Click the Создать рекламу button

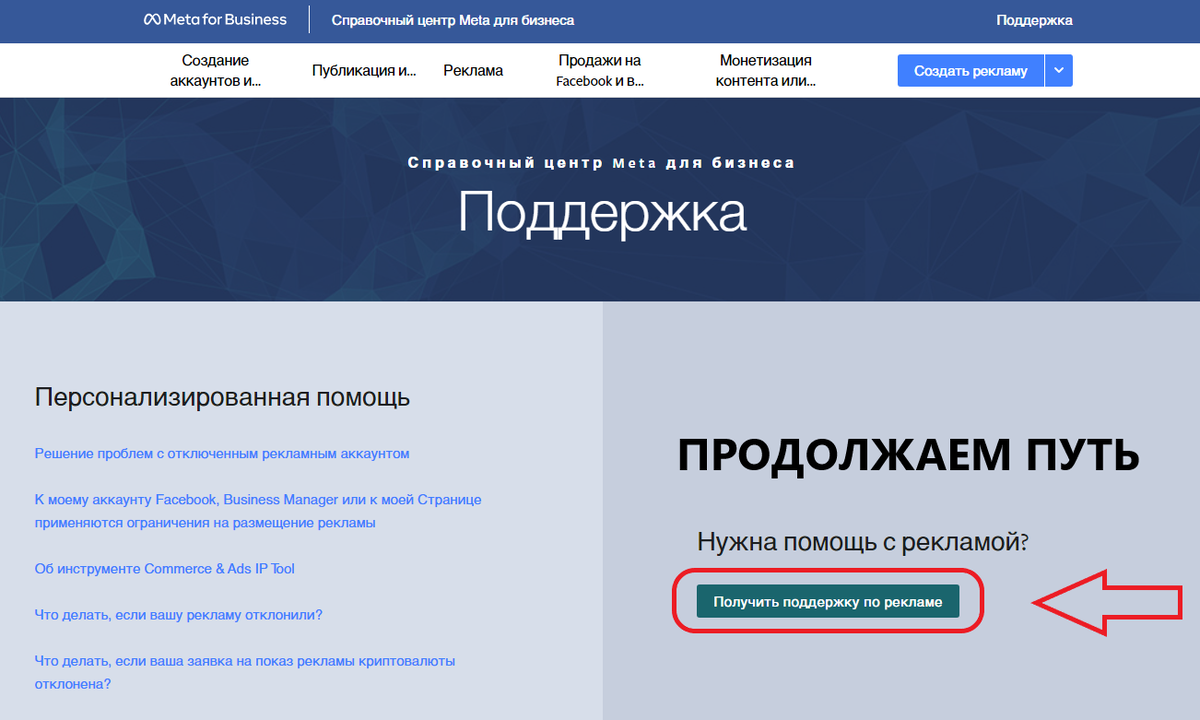tap(970, 71)
